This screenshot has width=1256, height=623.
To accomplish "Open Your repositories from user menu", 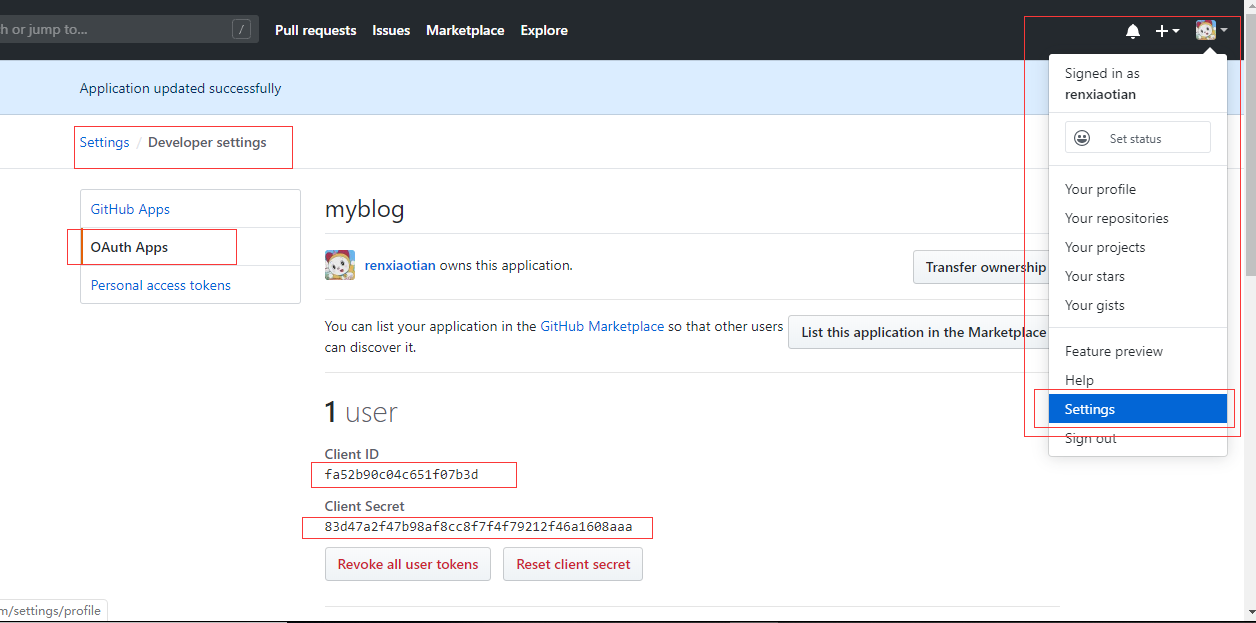I will click(x=1138, y=218).
